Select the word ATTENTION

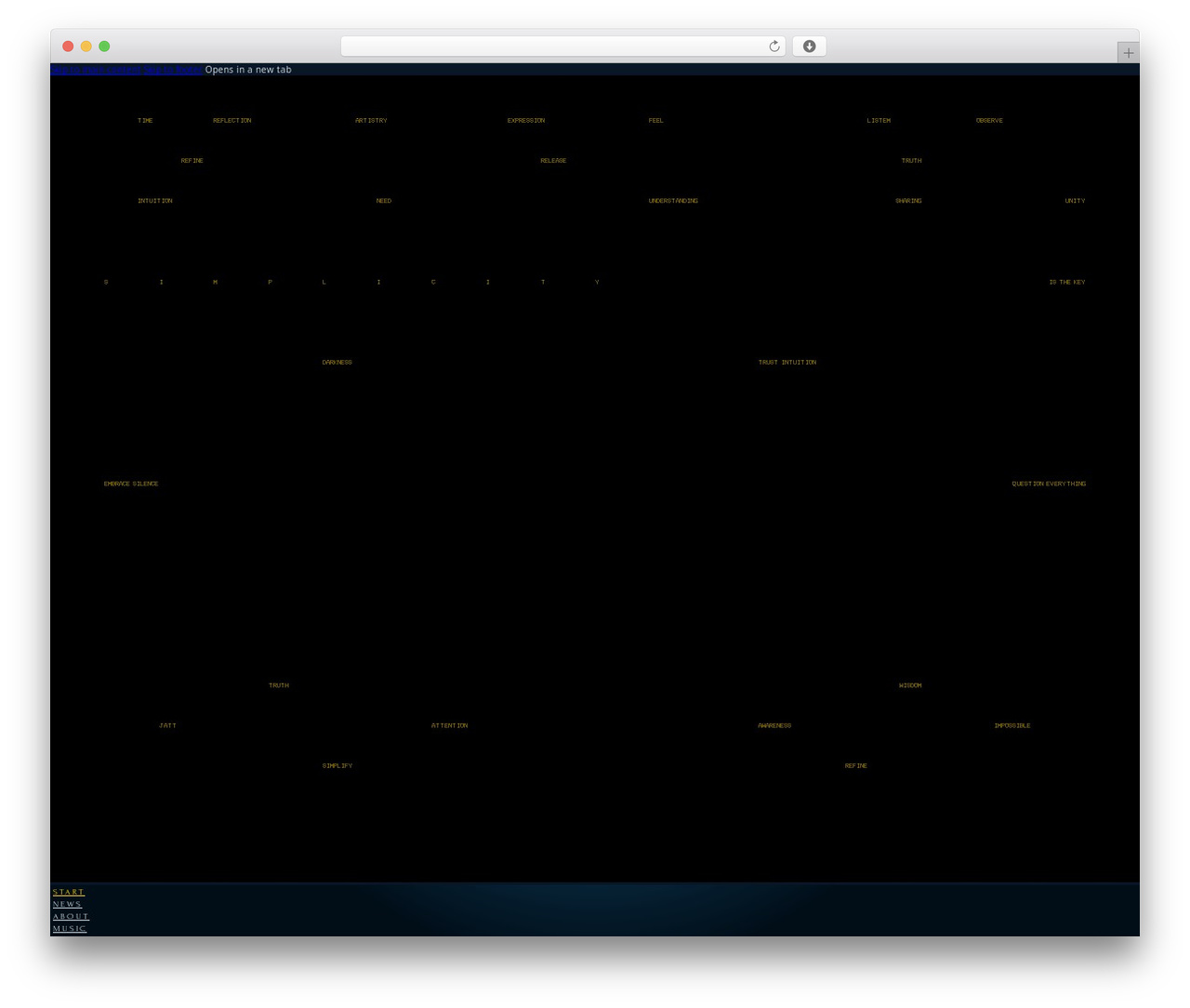pyautogui.click(x=449, y=725)
